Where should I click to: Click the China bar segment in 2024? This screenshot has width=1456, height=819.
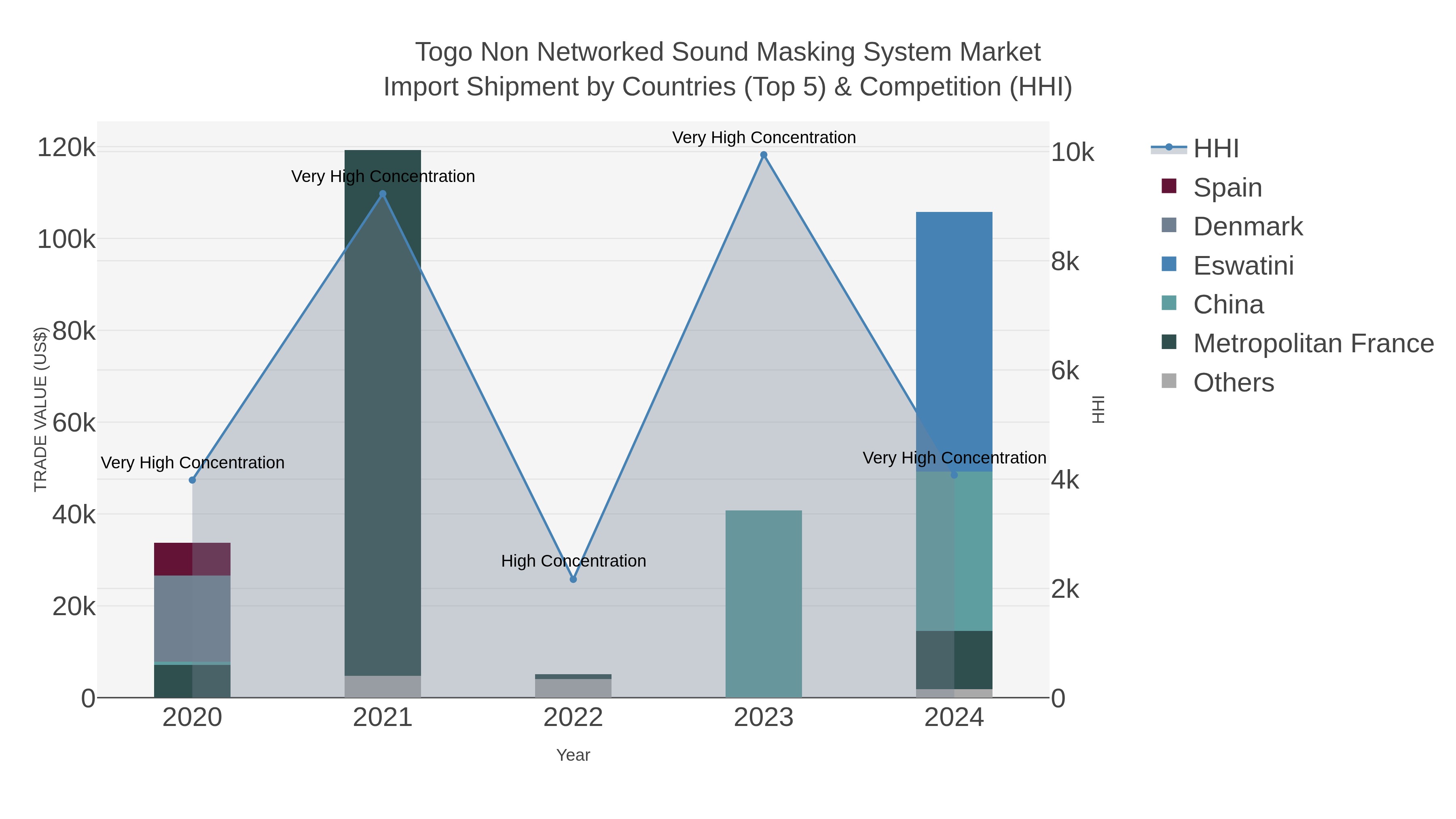tap(954, 552)
